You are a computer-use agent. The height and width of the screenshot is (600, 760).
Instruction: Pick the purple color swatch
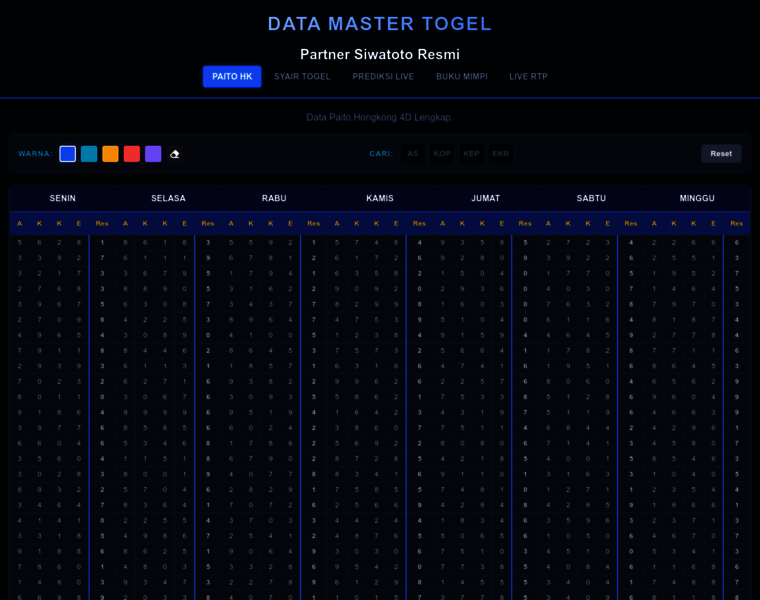(153, 154)
